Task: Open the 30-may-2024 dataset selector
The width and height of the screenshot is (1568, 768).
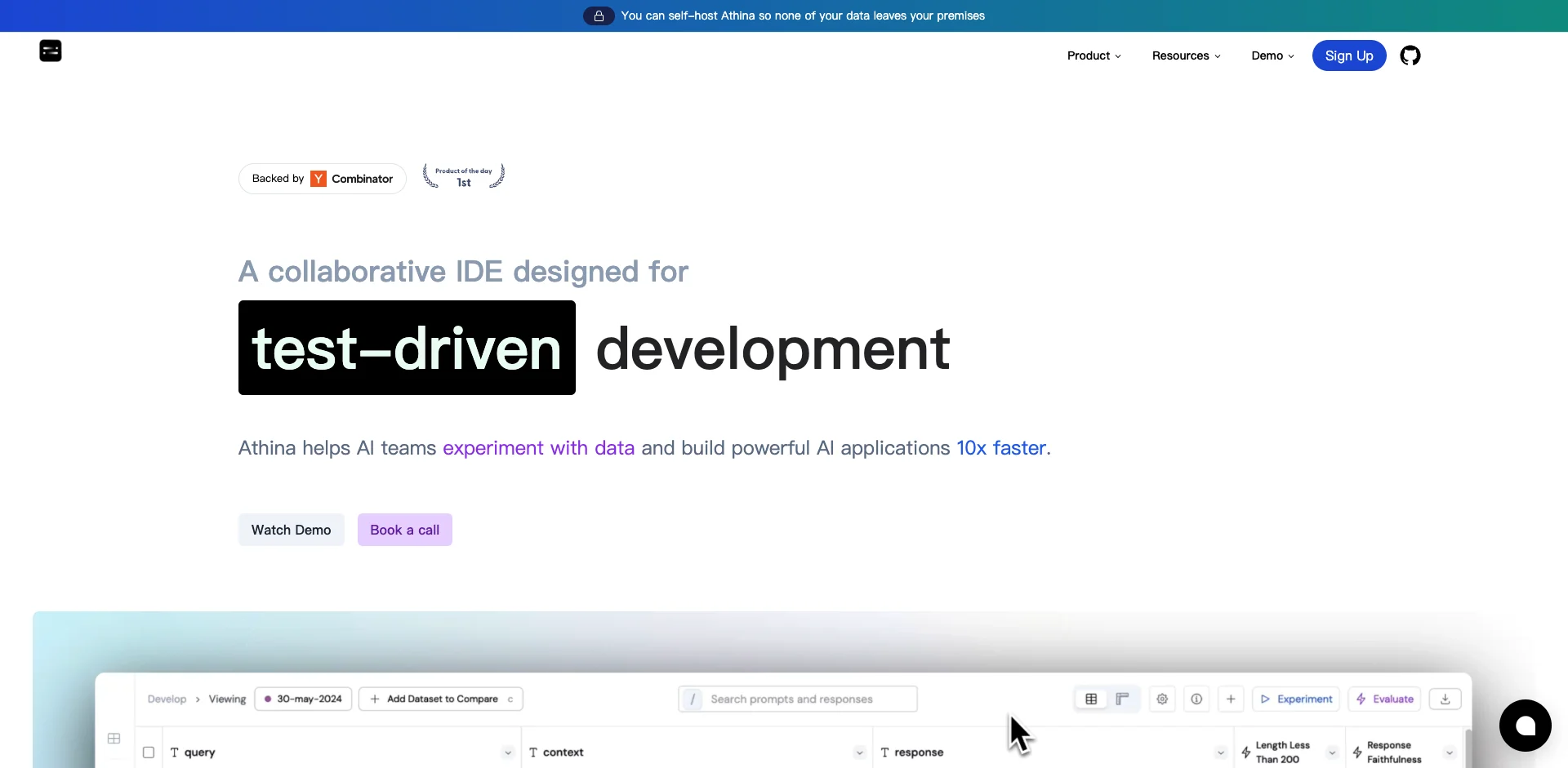Action: (x=304, y=699)
